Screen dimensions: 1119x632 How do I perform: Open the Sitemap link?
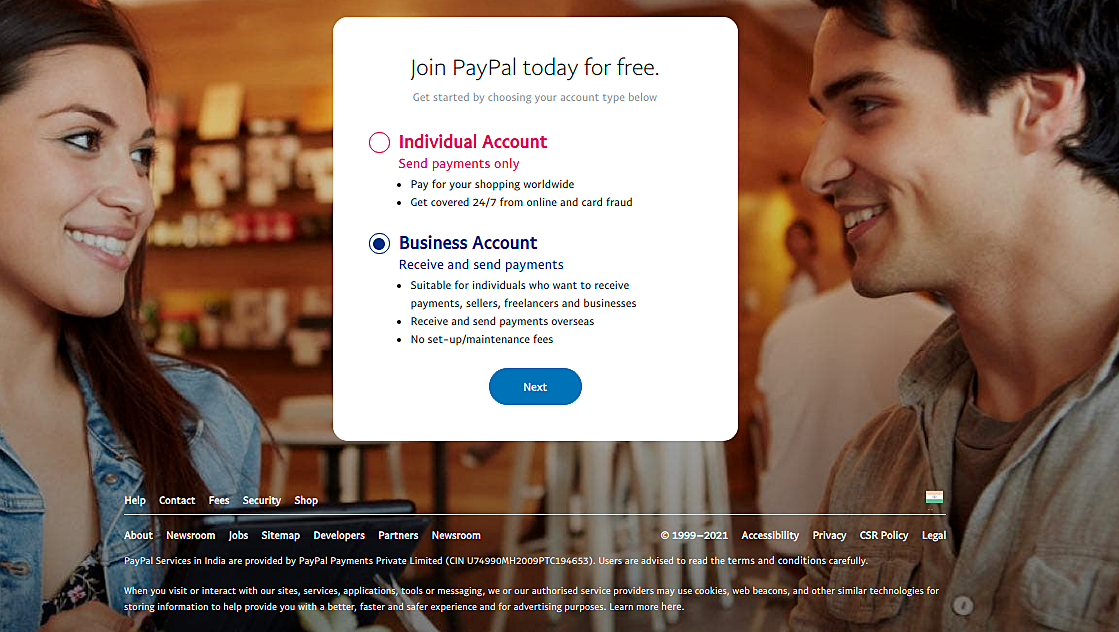(280, 535)
